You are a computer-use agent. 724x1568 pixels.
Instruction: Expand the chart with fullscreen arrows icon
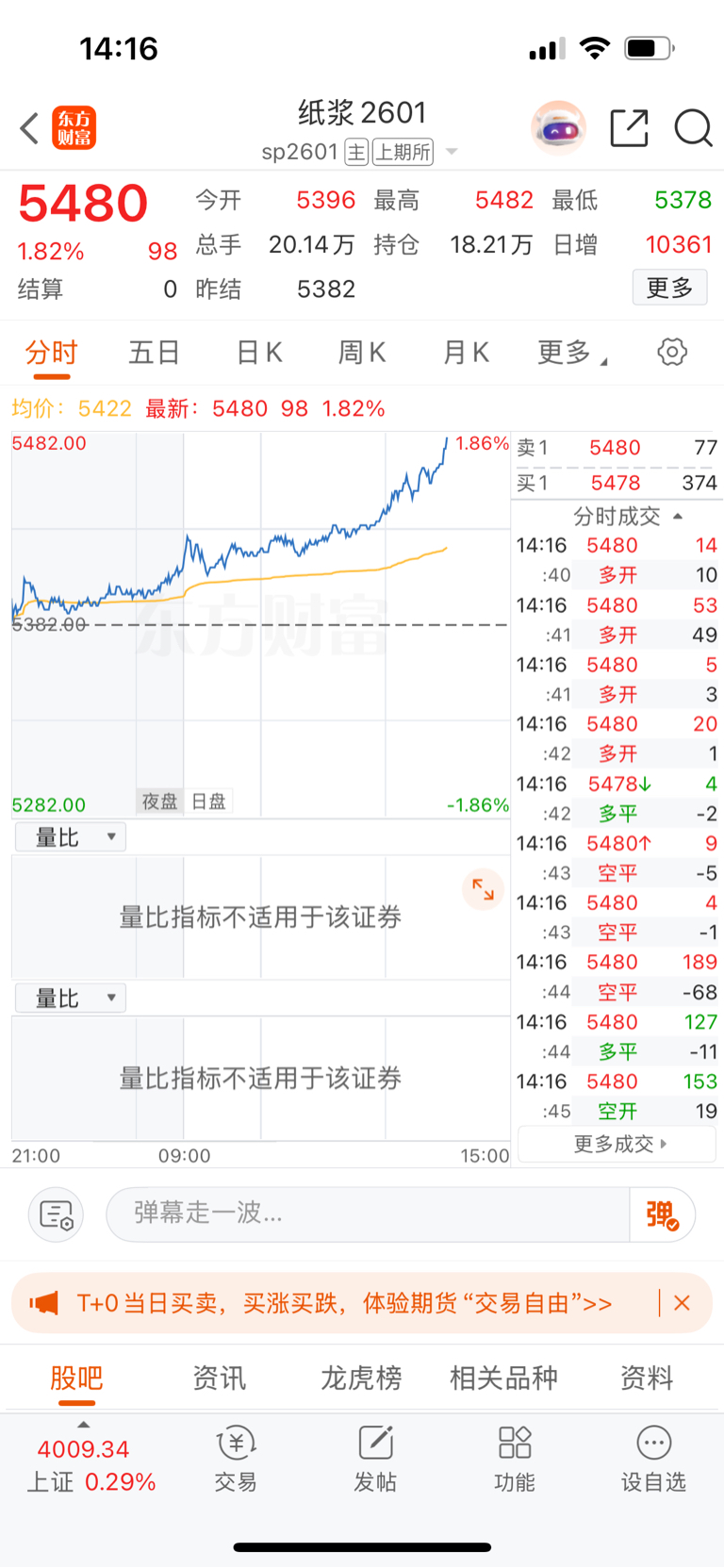[x=483, y=889]
